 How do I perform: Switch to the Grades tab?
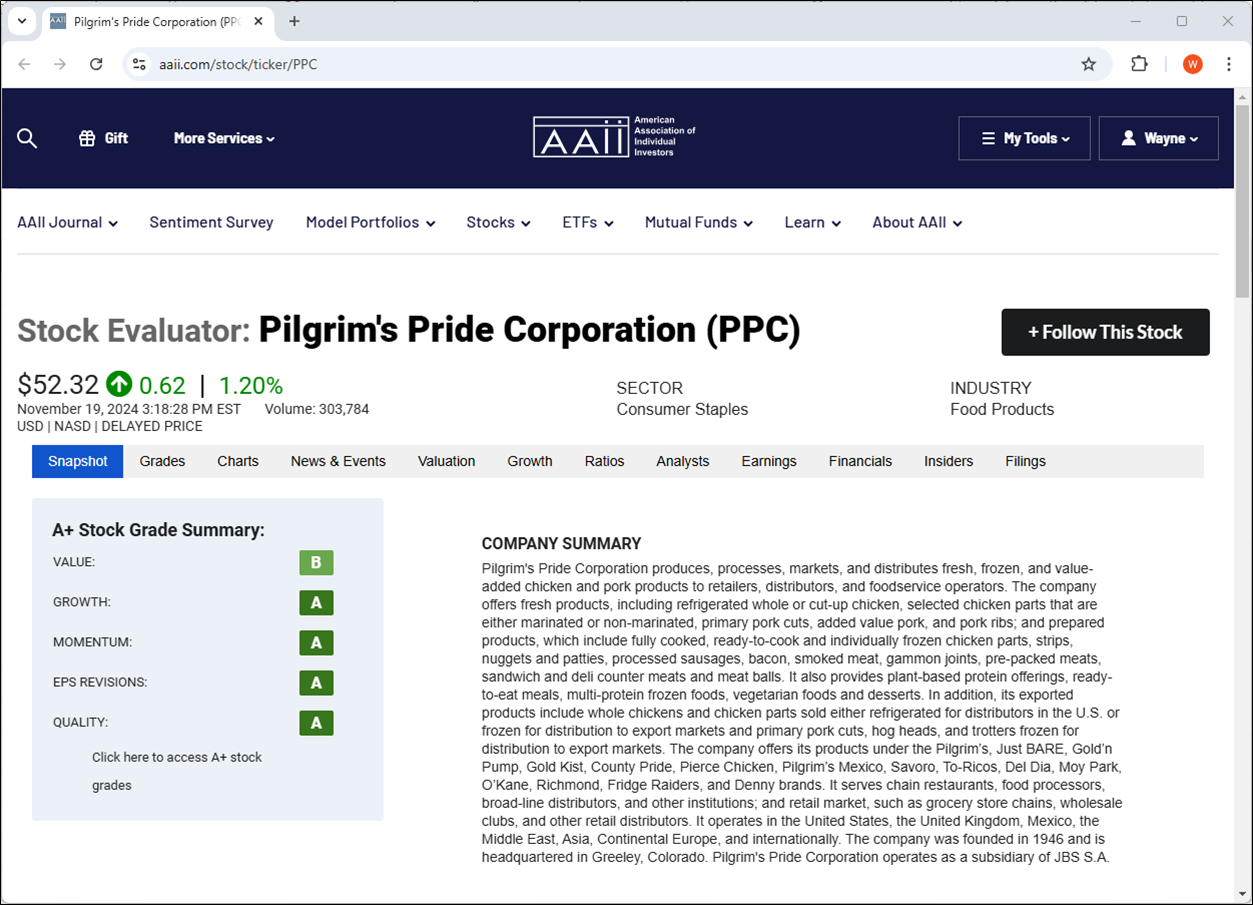tap(162, 461)
